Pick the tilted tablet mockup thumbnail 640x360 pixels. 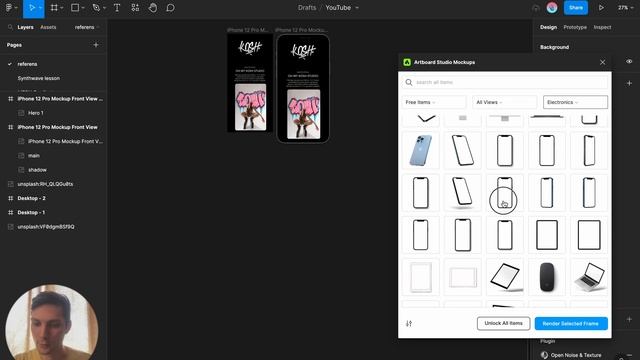pos(505,277)
